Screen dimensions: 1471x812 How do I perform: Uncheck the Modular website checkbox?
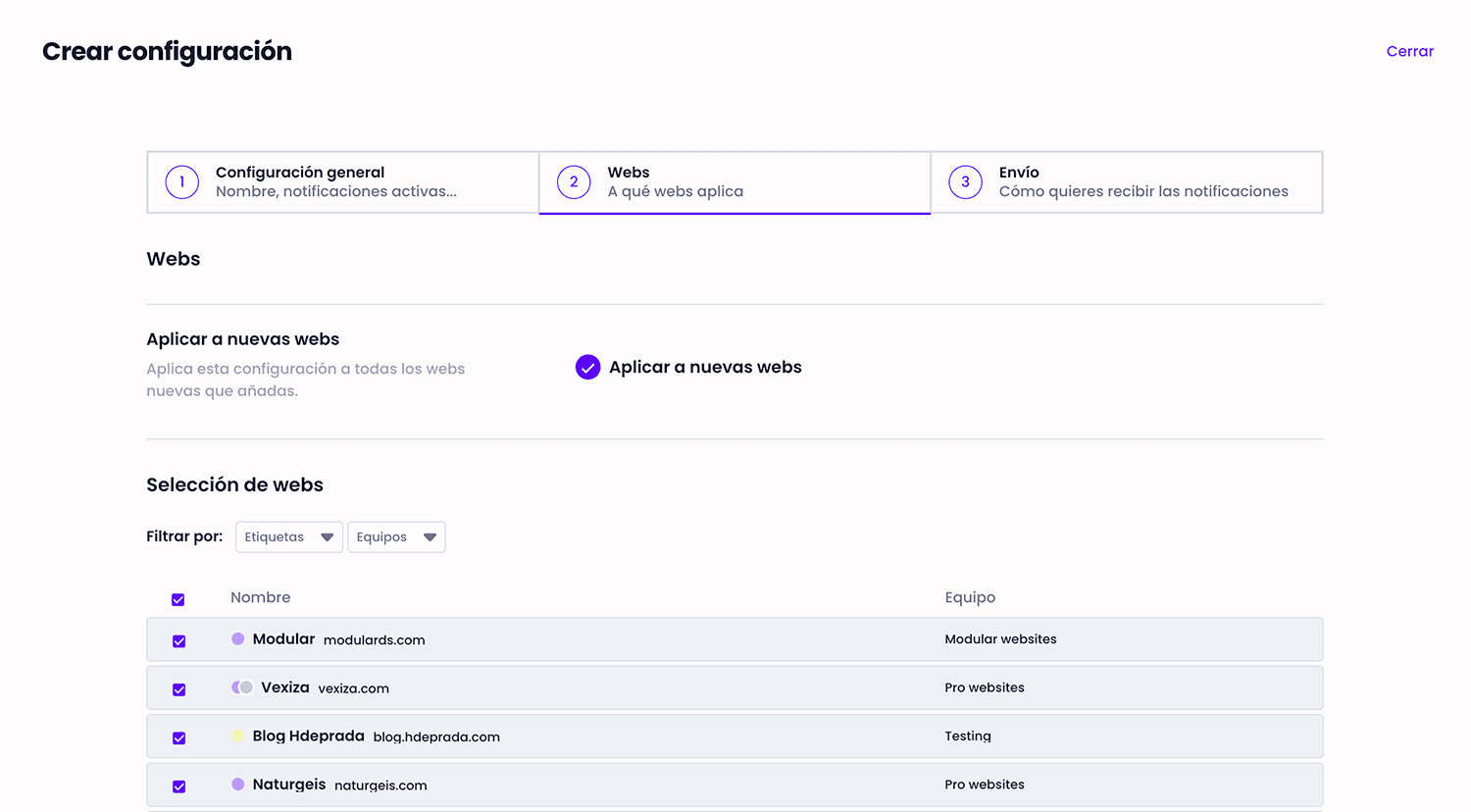(x=178, y=641)
